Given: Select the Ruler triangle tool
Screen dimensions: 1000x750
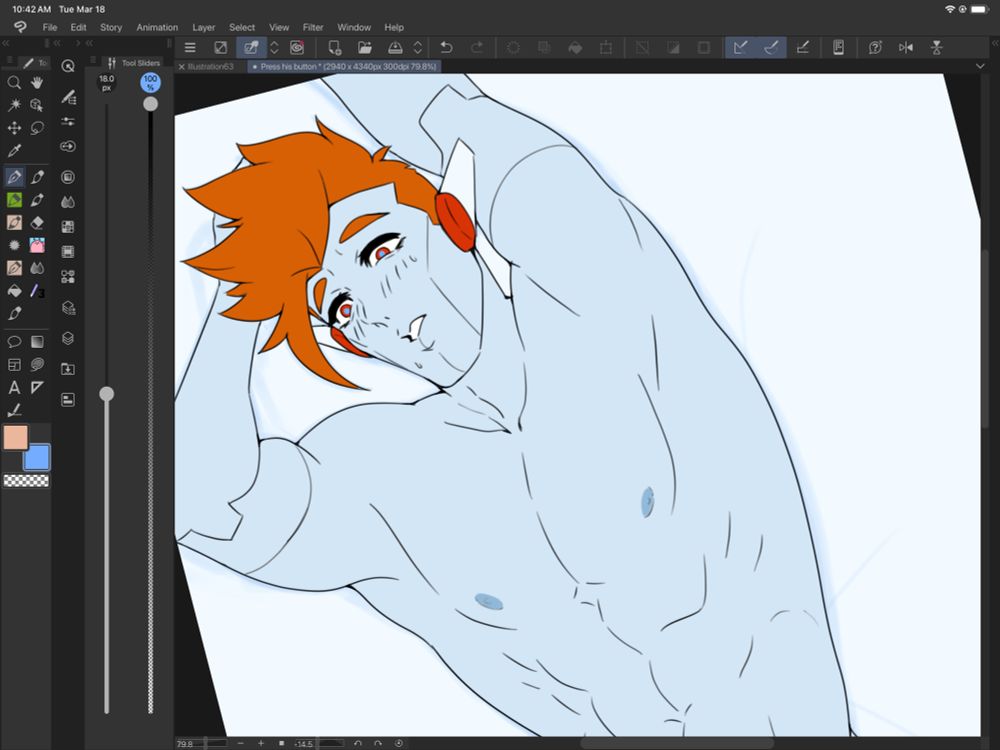Looking at the screenshot, I should point(37,388).
